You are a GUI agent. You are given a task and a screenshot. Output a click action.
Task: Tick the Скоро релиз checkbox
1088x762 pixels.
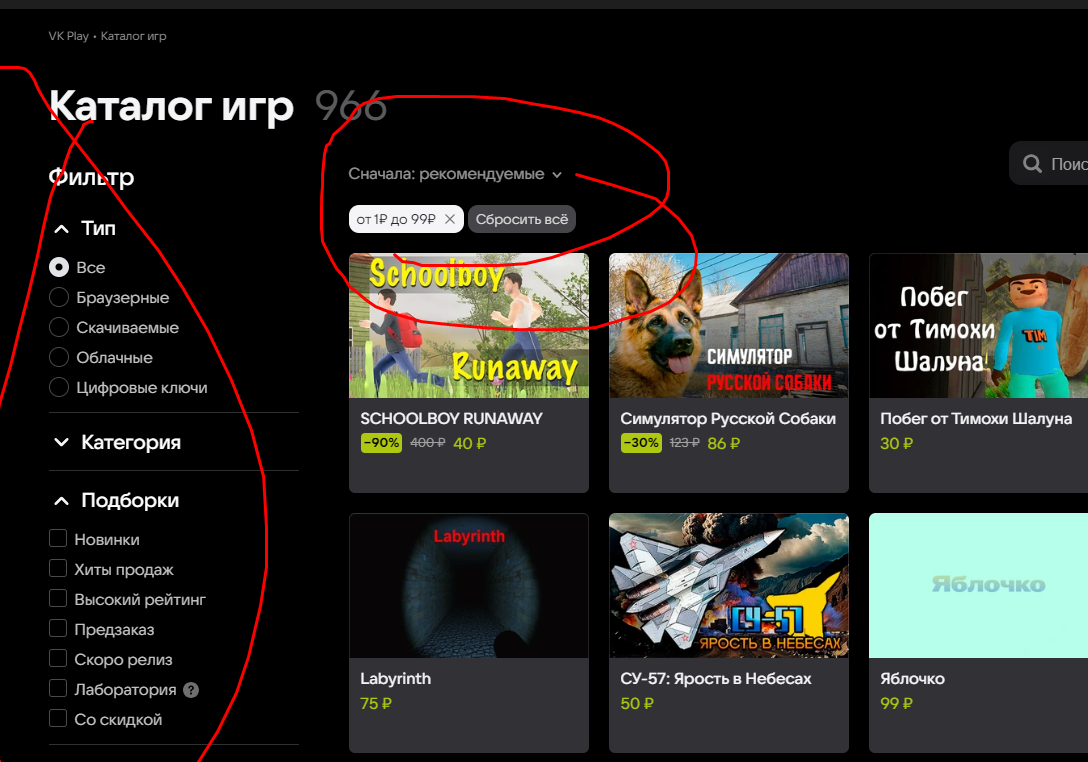click(58, 659)
